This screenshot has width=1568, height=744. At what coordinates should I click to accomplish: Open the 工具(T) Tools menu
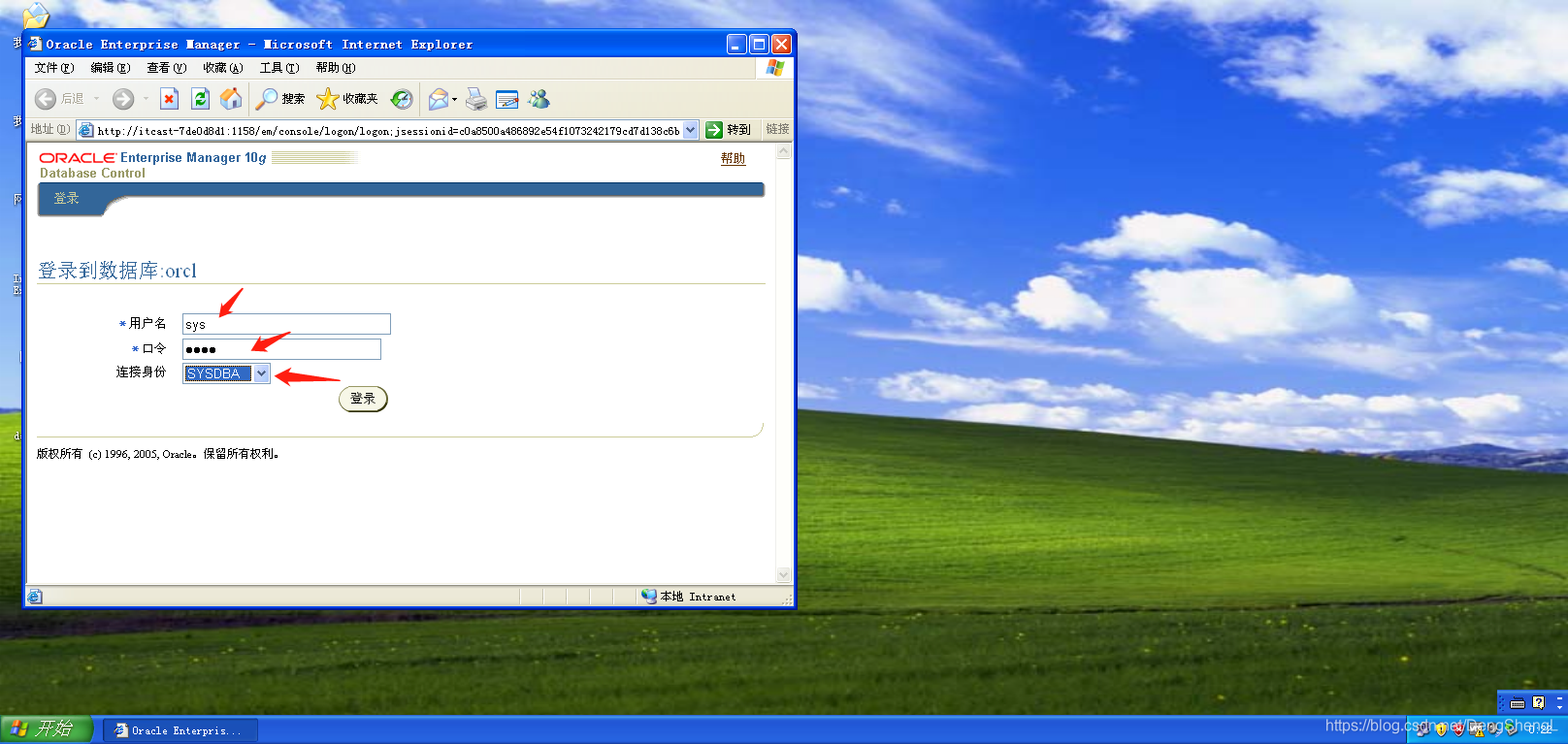(279, 68)
